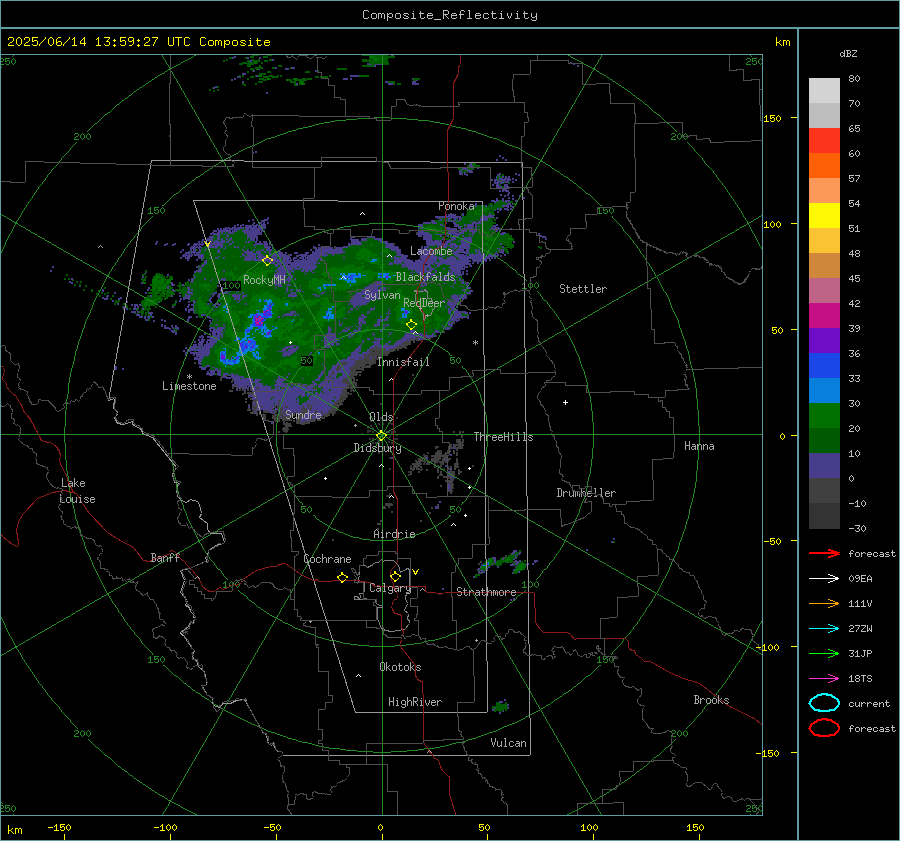
Task: Click the ThreeHills label
Action: pos(503,437)
